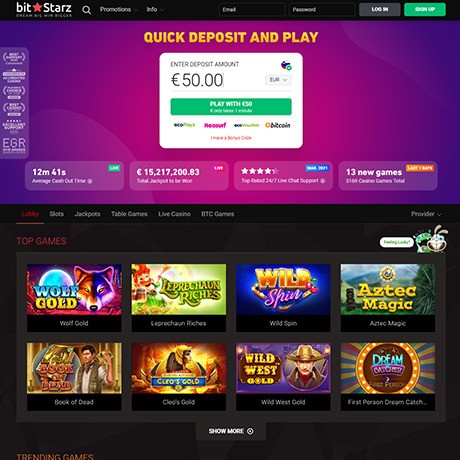Click the EGR award badge

(x=14, y=145)
